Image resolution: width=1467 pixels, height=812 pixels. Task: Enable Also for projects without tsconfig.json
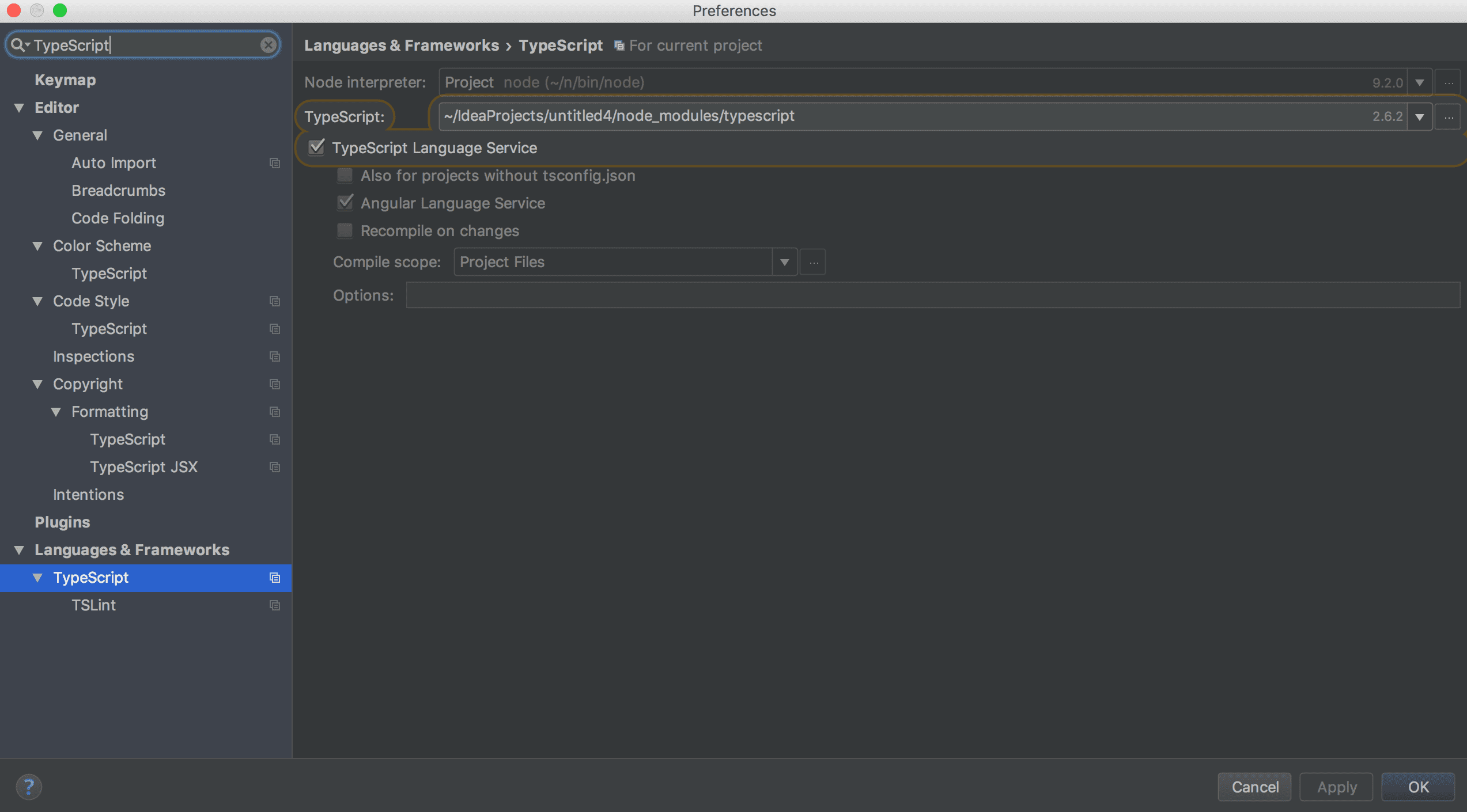345,175
